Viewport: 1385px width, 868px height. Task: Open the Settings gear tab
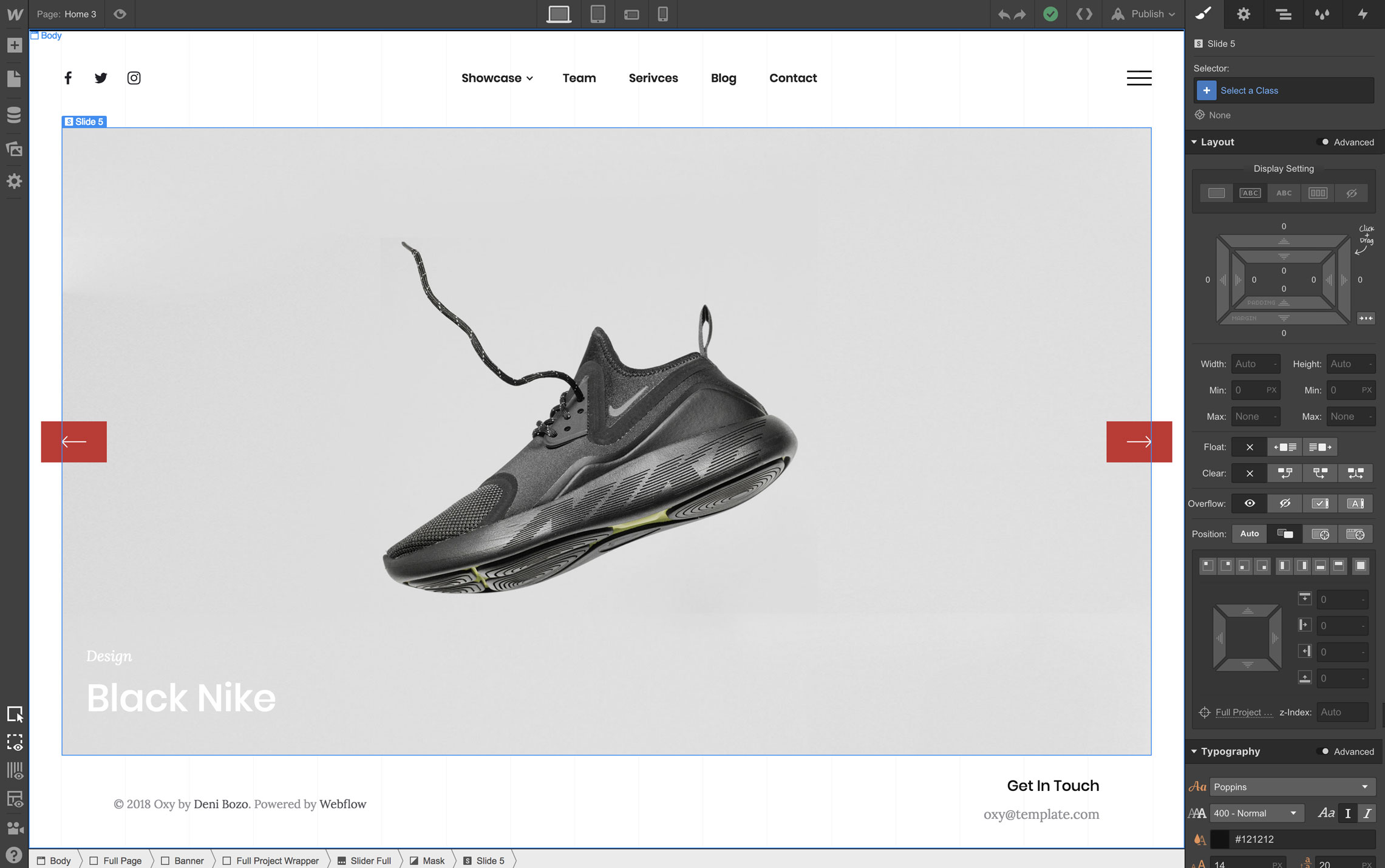click(1243, 14)
